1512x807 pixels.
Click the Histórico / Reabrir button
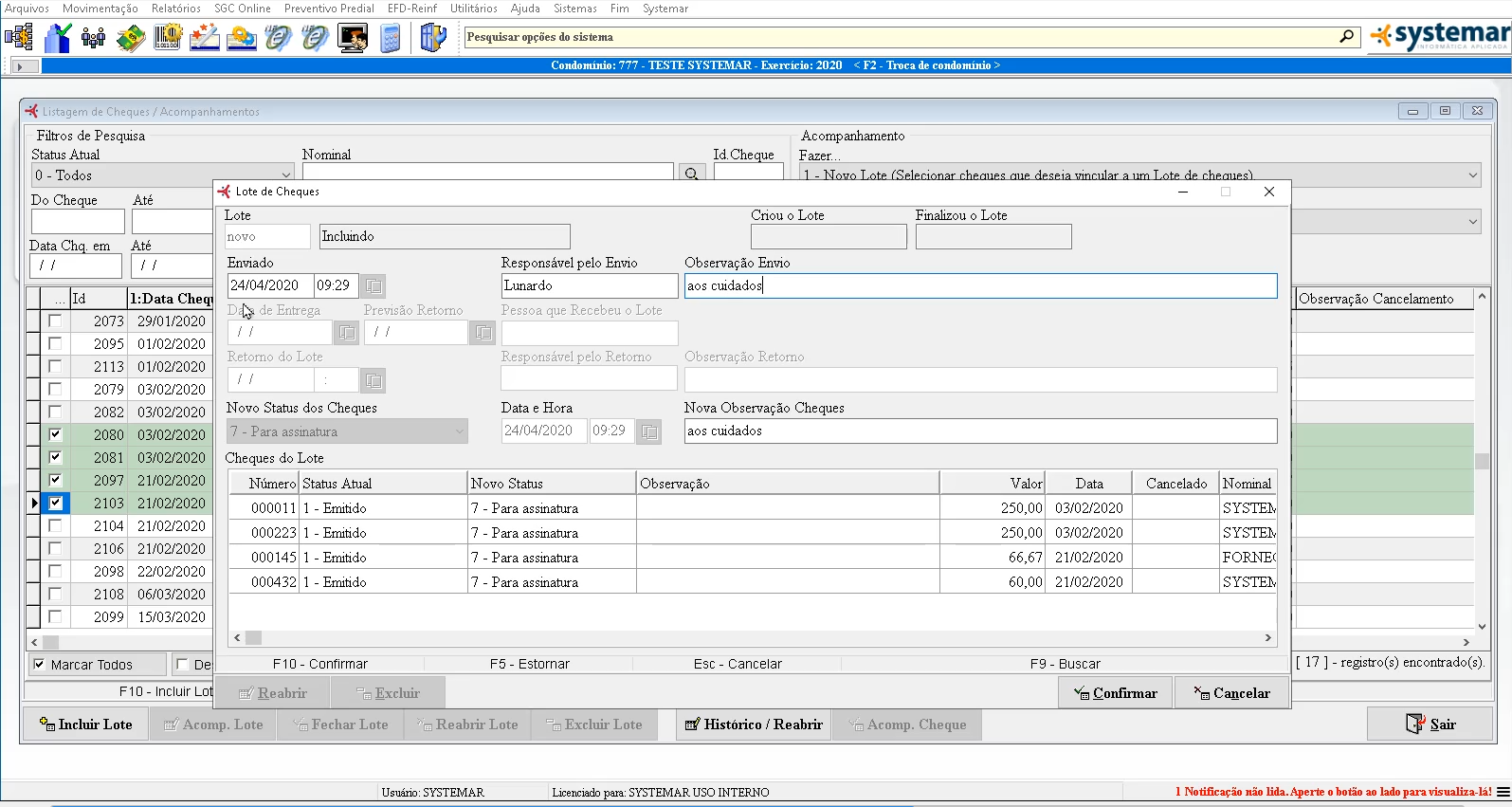pyautogui.click(x=754, y=724)
